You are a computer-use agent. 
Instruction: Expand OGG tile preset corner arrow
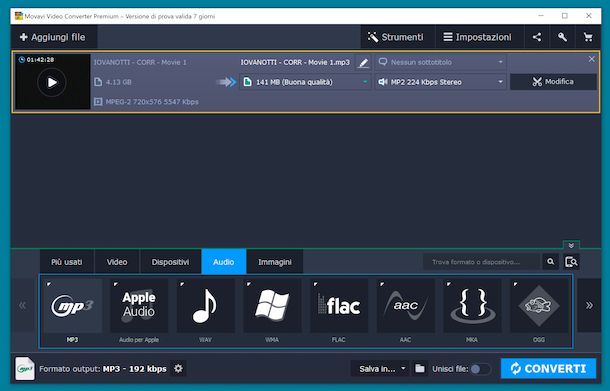pos(515,284)
